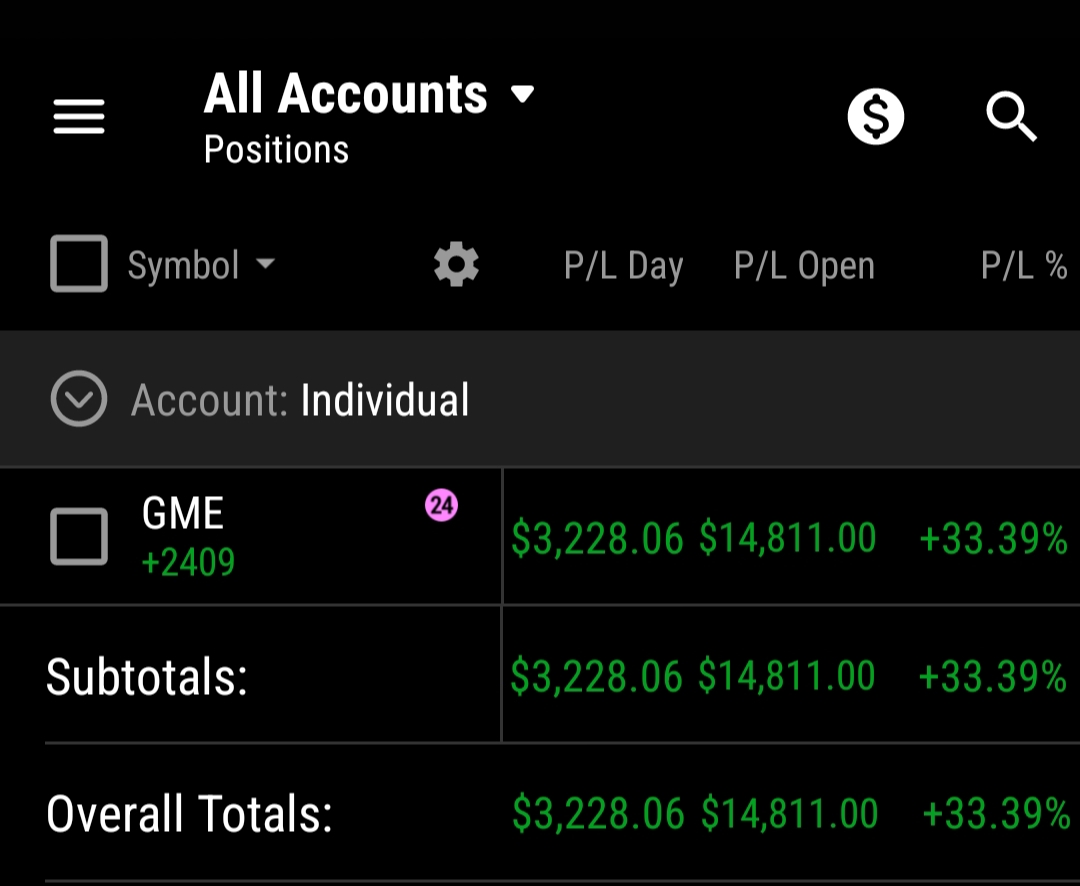This screenshot has width=1080, height=886.
Task: Select the Overall Totals row label
Action: pos(189,814)
